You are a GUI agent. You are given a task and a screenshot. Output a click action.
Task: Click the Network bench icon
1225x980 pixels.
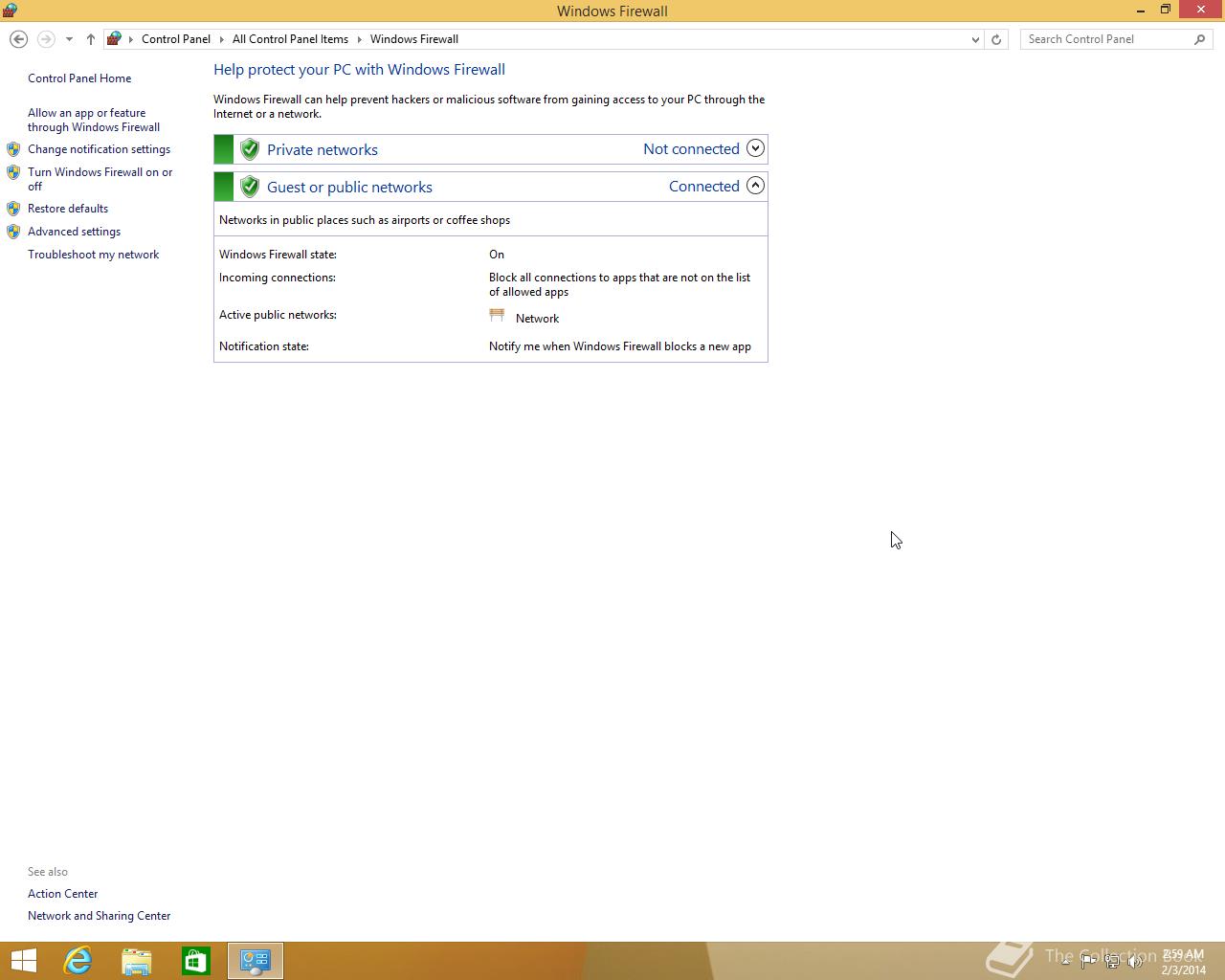pyautogui.click(x=497, y=315)
